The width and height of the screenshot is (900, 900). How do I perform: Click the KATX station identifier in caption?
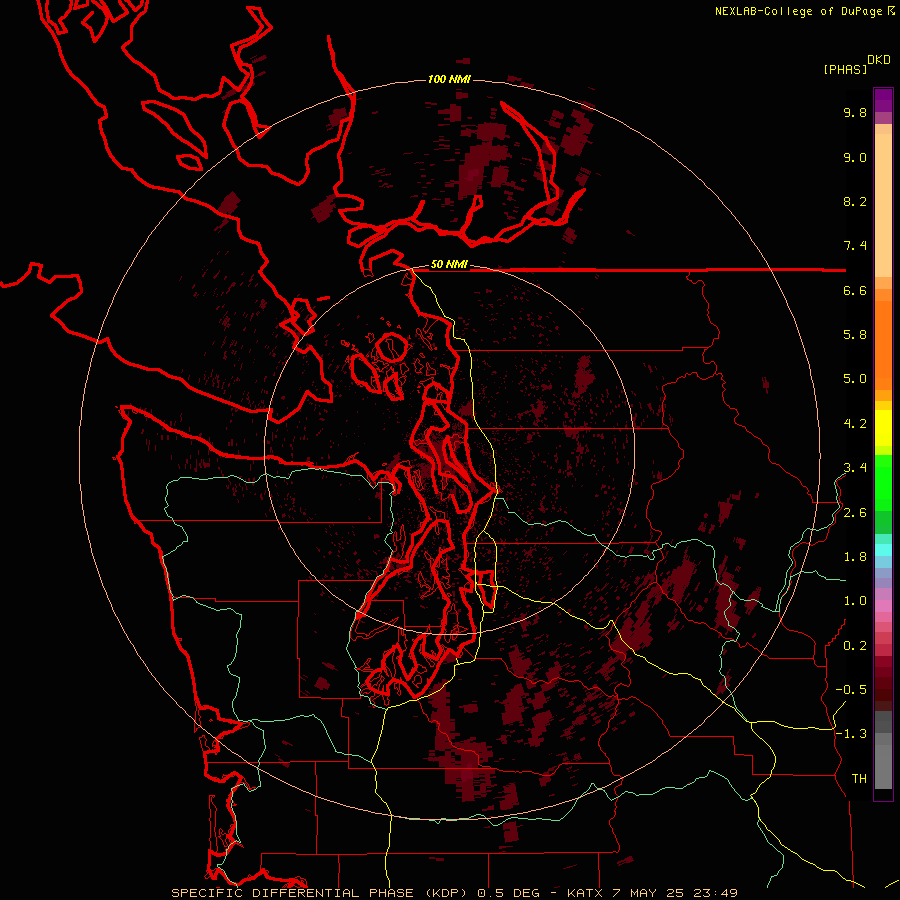tap(584, 893)
